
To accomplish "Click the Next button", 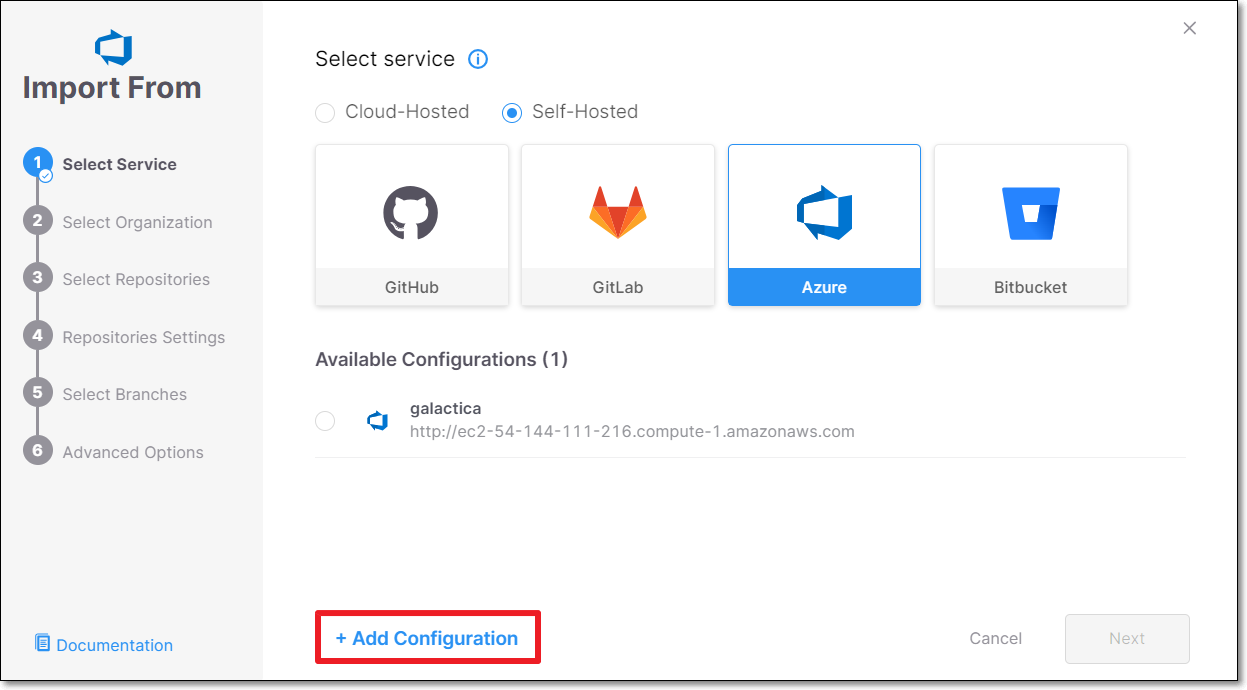I will click(x=1127, y=639).
